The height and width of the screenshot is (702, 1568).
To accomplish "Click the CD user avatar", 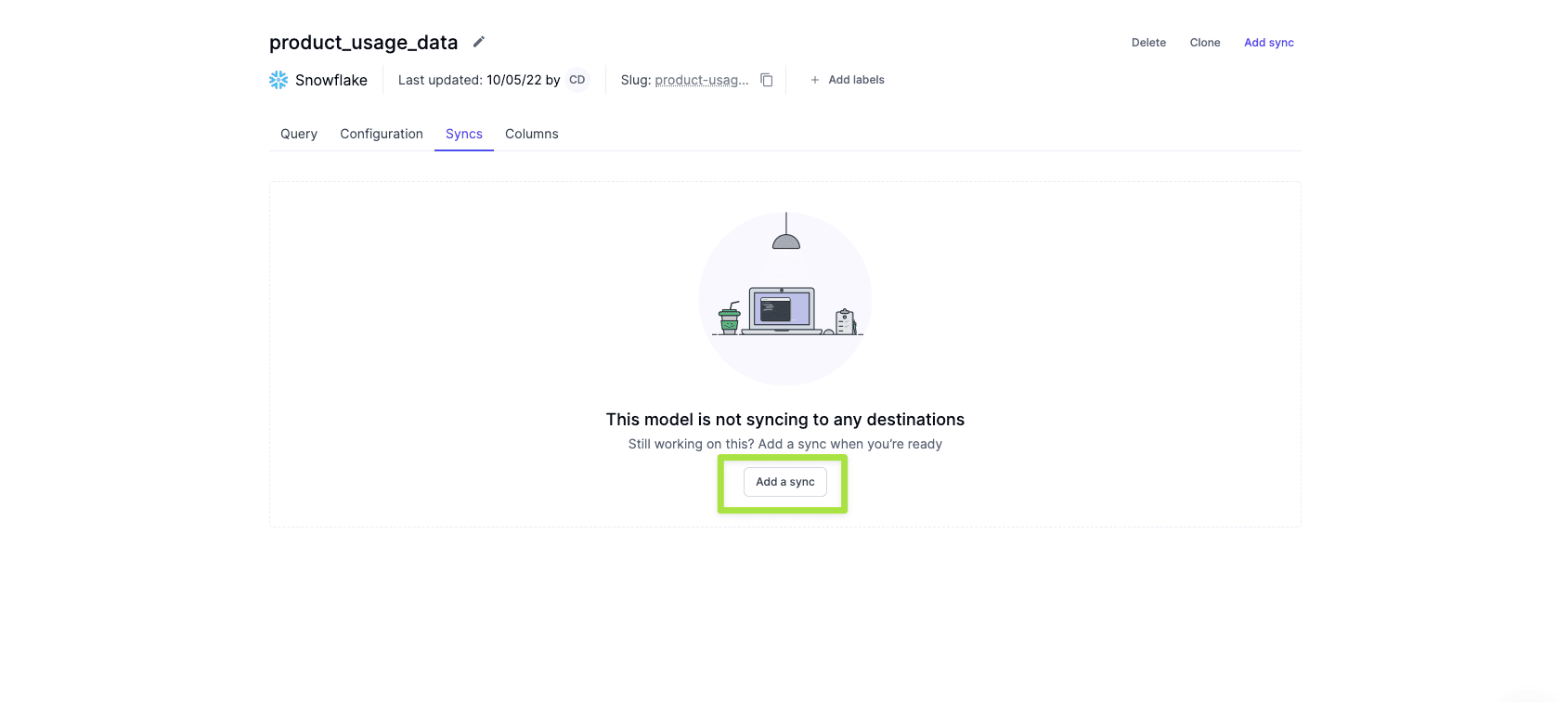I will pos(577,80).
